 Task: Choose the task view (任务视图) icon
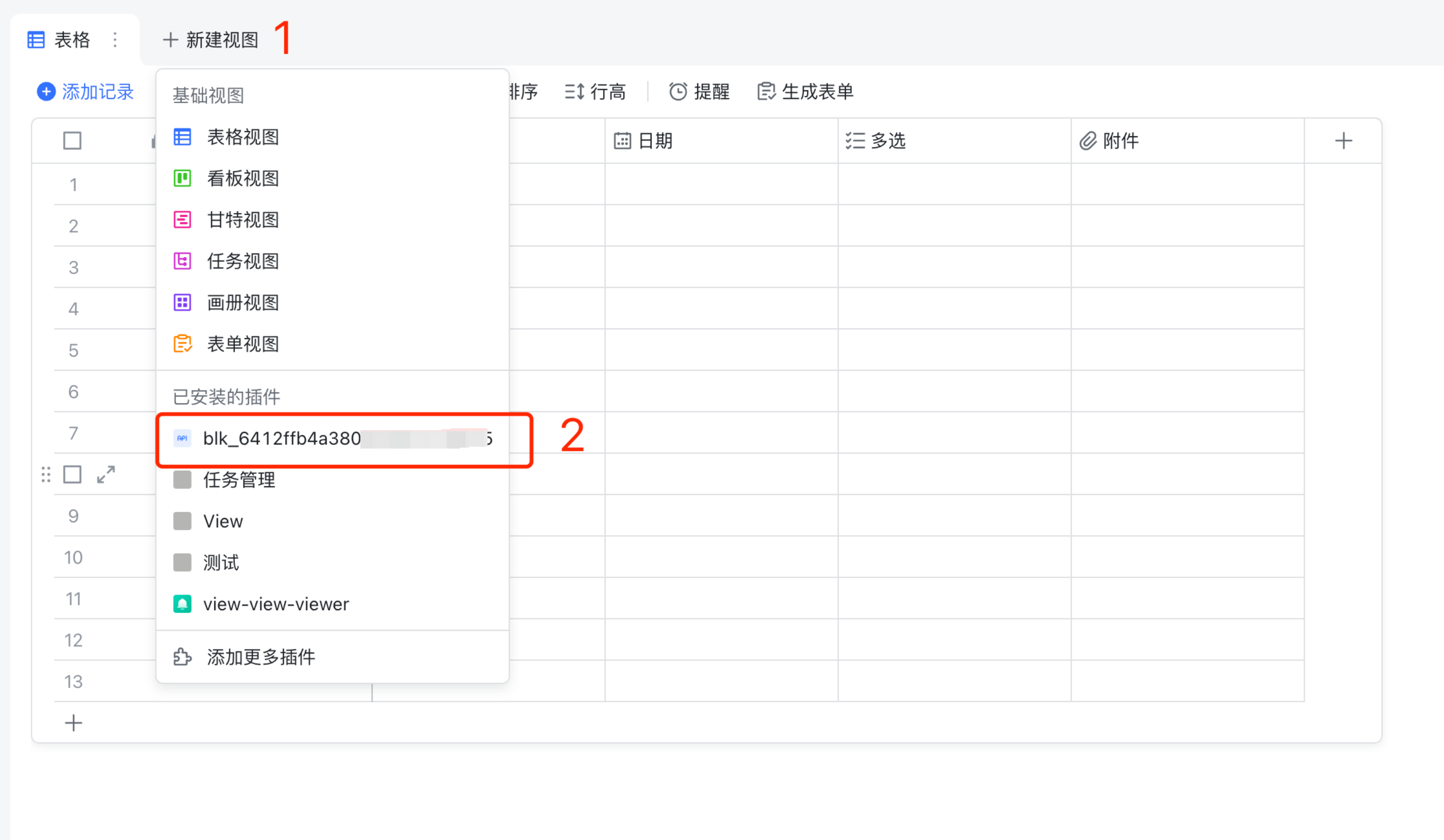pos(182,261)
